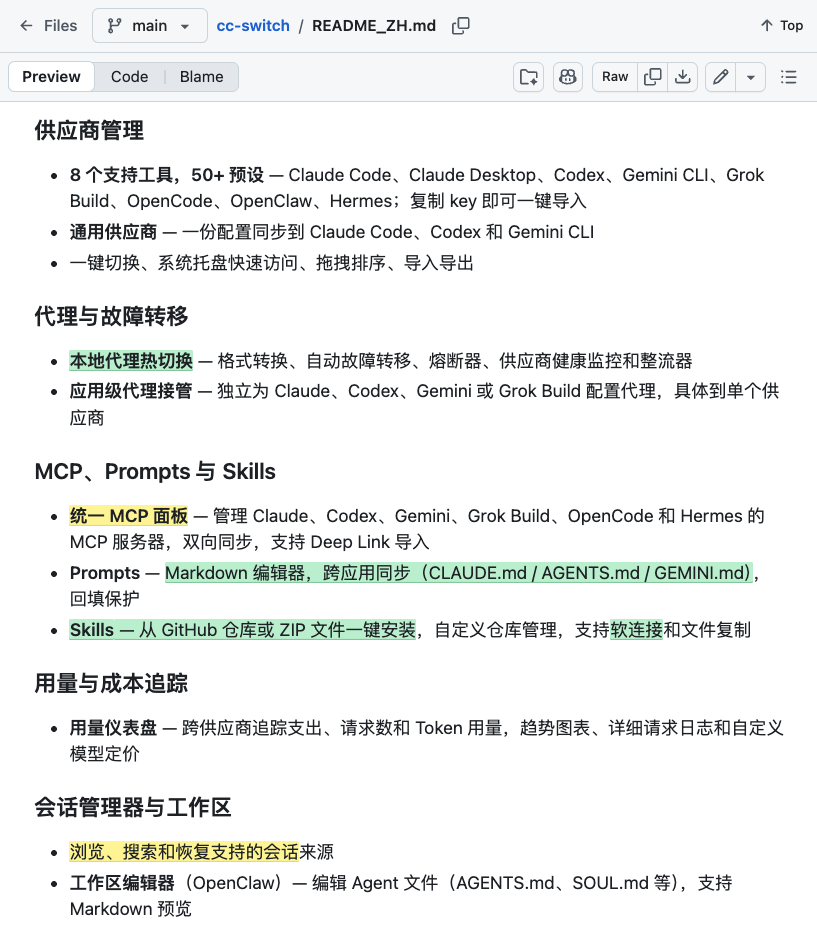Click the branch icon in the main selector
Viewport: 817px width, 932px height.
pos(114,26)
